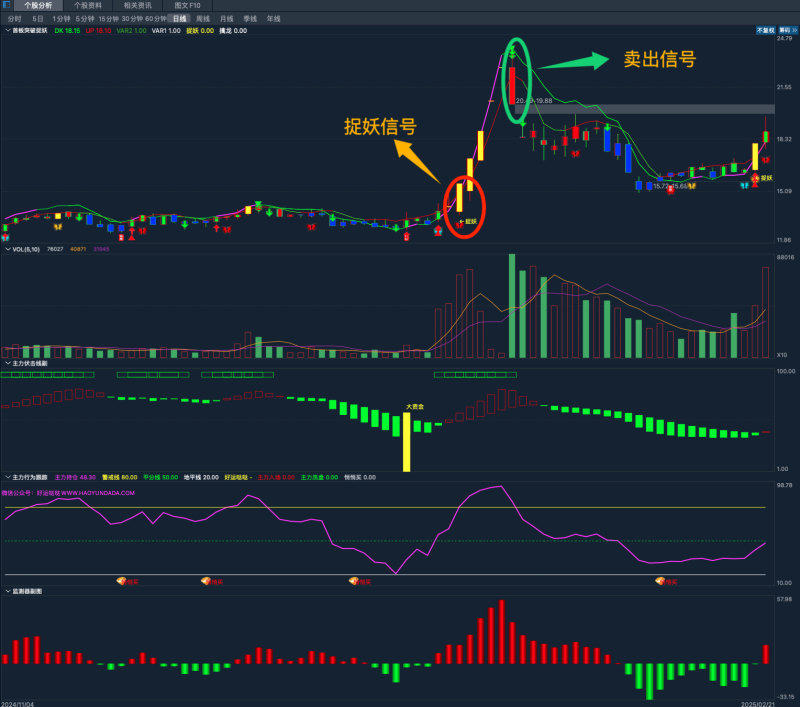This screenshot has height=707, width=800.
Task: Click the sidebar panel icon at top-left
Action: (6, 5)
